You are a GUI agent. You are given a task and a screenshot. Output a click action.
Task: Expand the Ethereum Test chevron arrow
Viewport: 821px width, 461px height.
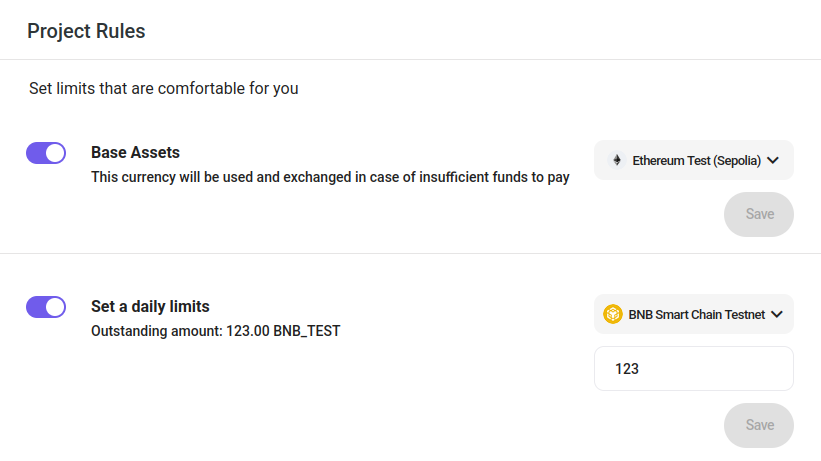(773, 160)
